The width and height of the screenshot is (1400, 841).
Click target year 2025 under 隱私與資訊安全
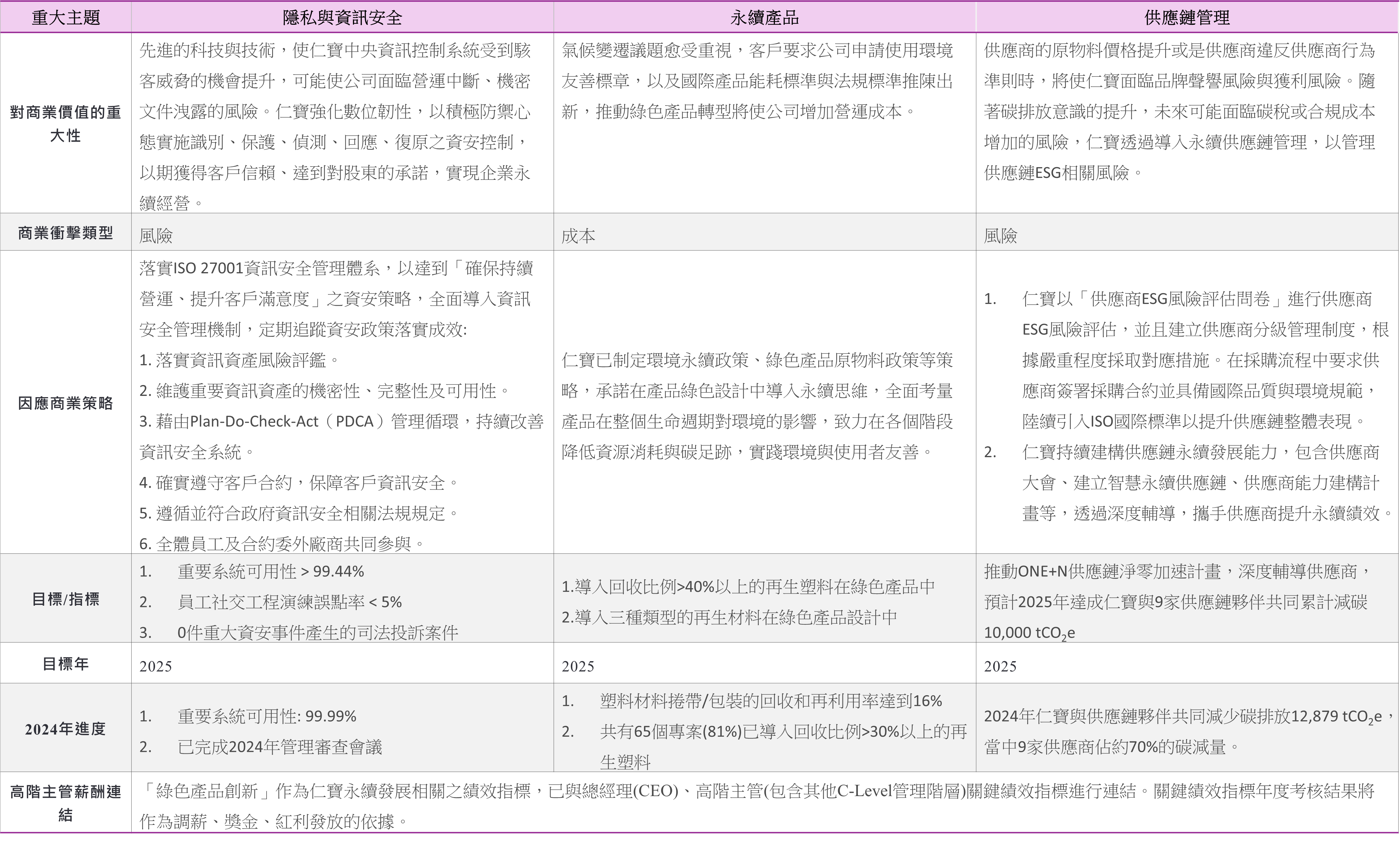click(156, 666)
